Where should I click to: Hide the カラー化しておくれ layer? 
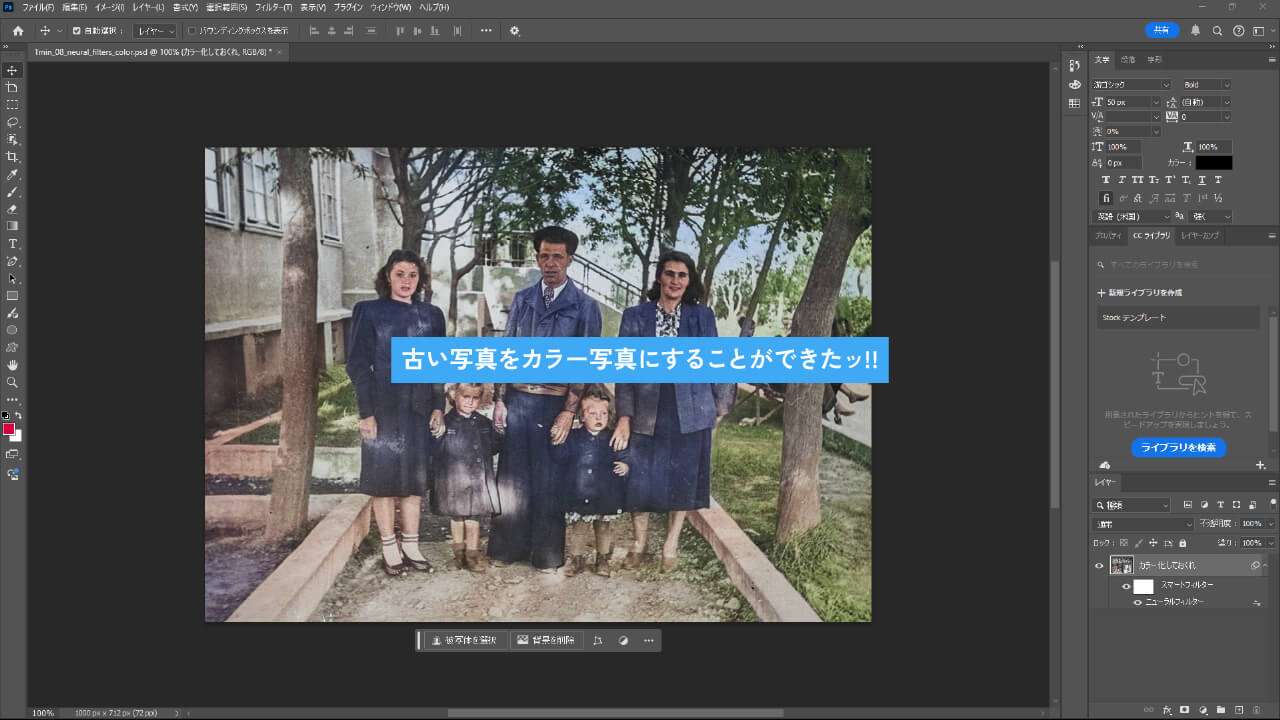point(1099,566)
